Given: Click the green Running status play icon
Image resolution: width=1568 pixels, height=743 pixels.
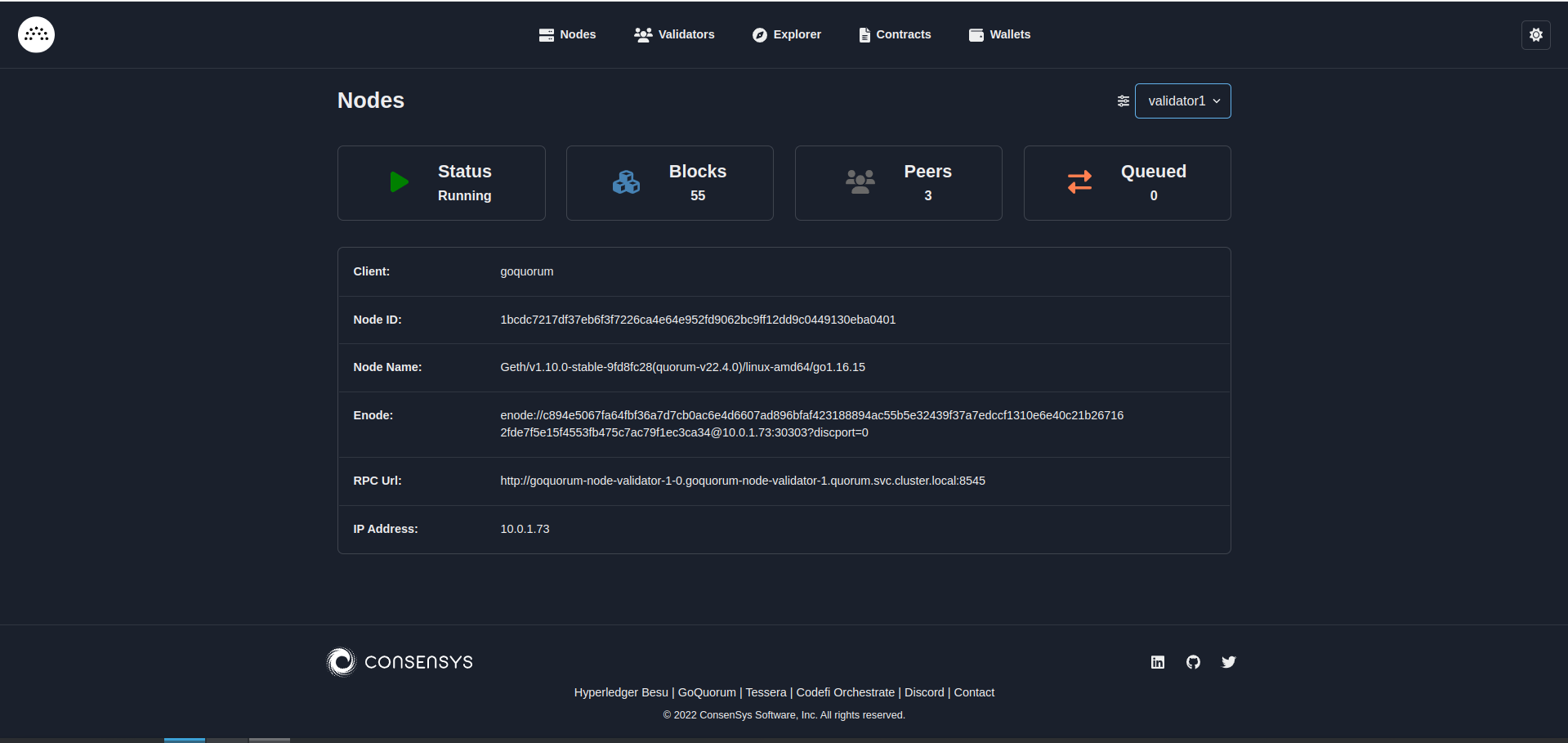Looking at the screenshot, I should (x=399, y=182).
